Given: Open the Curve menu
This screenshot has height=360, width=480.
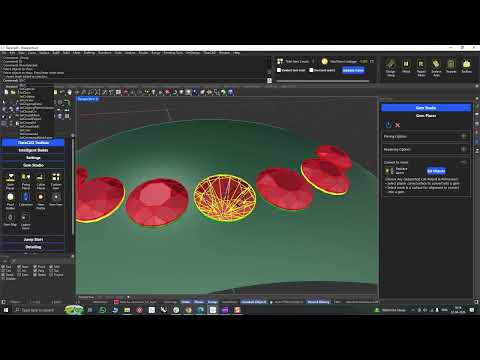Looking at the screenshot, I should tap(32, 53).
